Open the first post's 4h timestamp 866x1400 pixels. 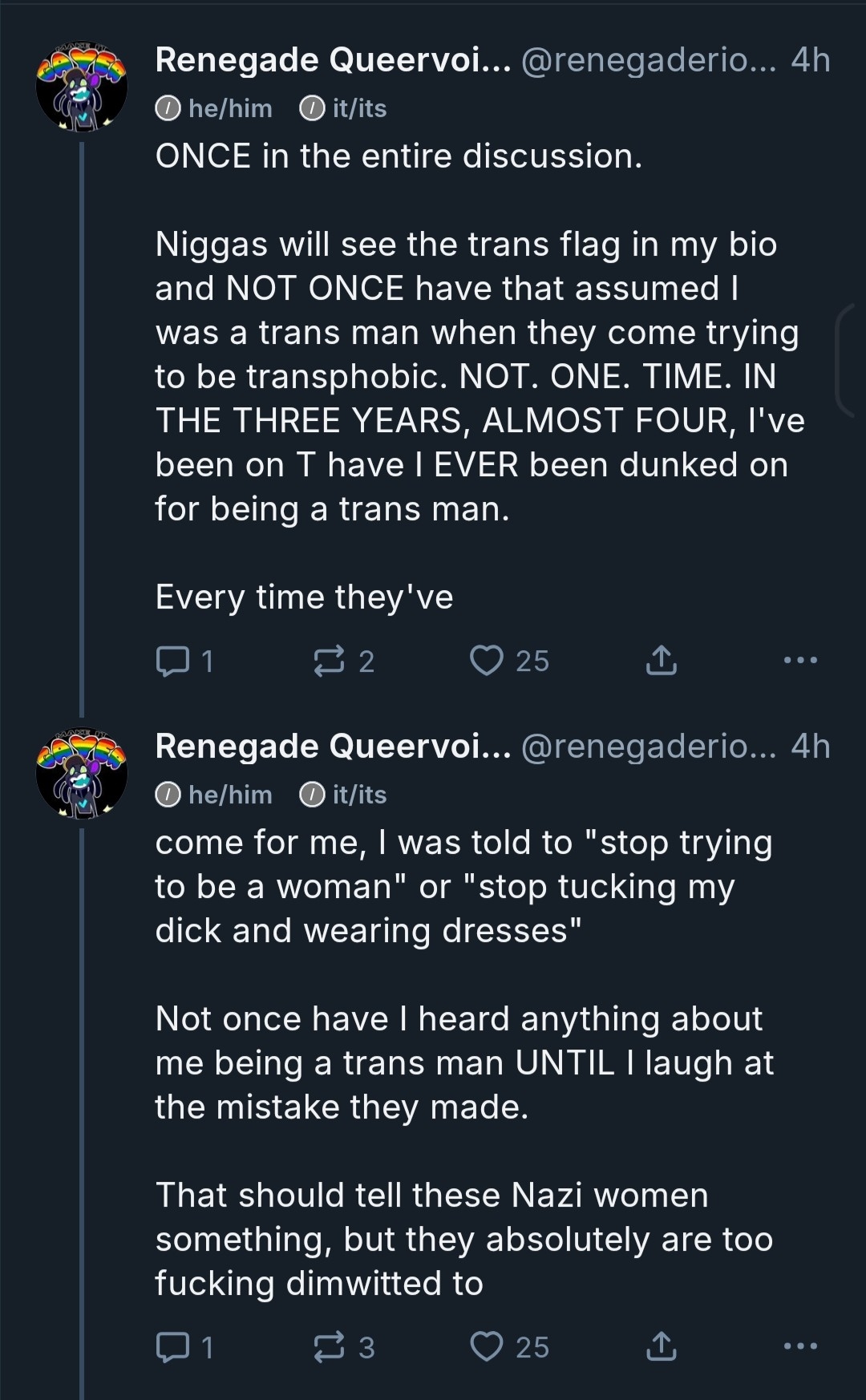[x=810, y=60]
